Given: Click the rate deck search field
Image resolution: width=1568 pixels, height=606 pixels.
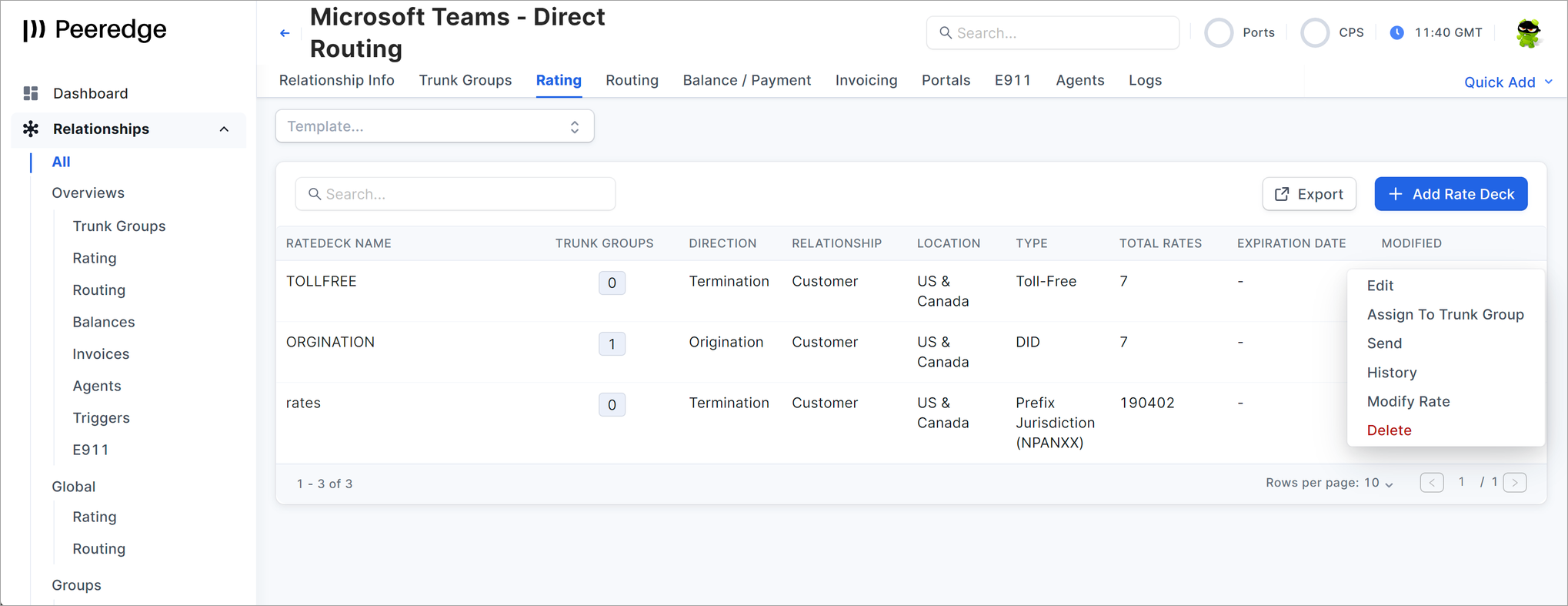Looking at the screenshot, I should [455, 194].
